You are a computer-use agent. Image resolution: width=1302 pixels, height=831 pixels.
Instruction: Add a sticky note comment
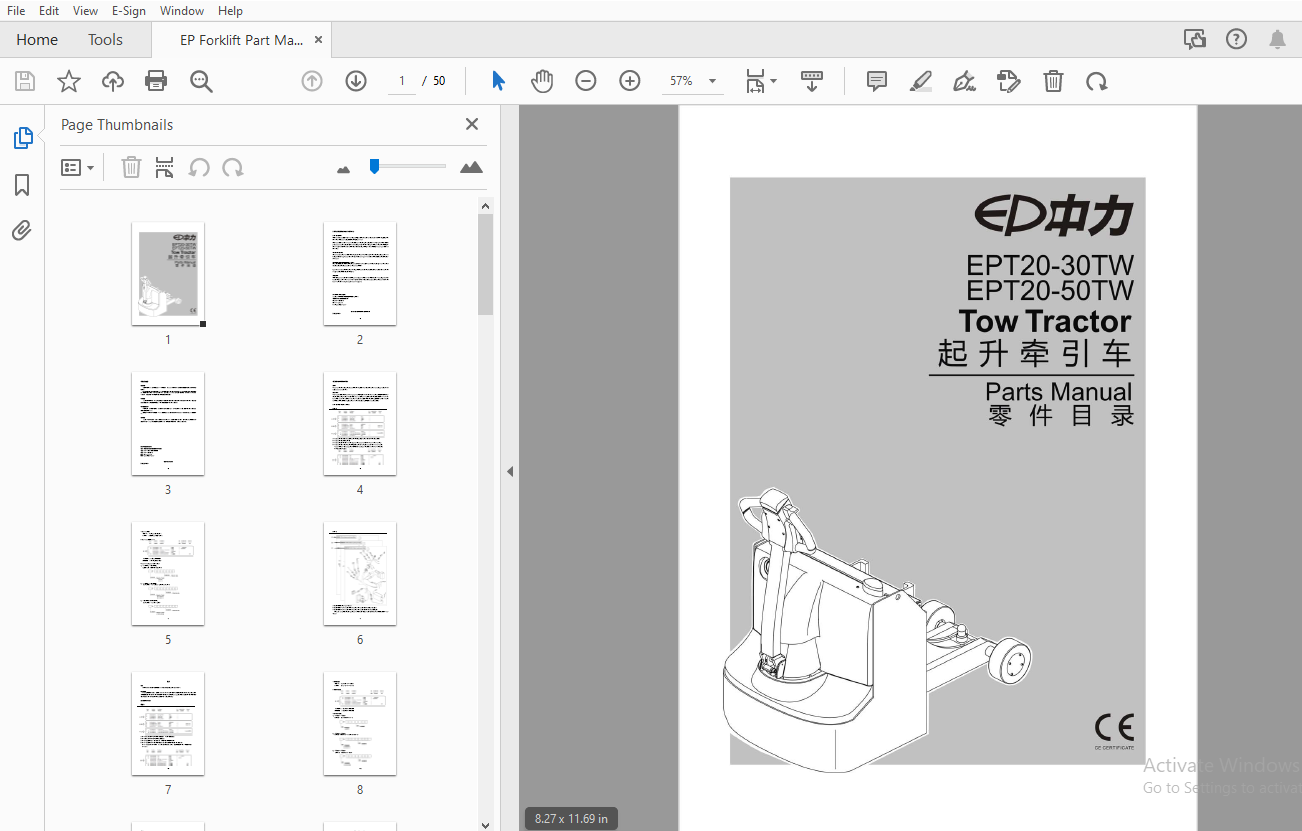pyautogui.click(x=877, y=81)
